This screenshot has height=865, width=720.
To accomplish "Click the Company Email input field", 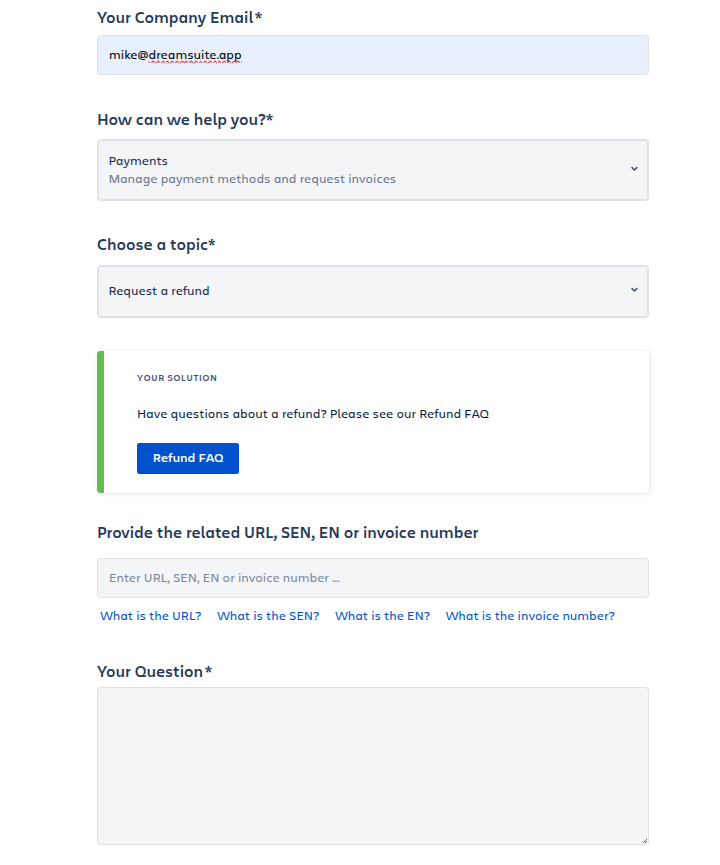I will (372, 55).
